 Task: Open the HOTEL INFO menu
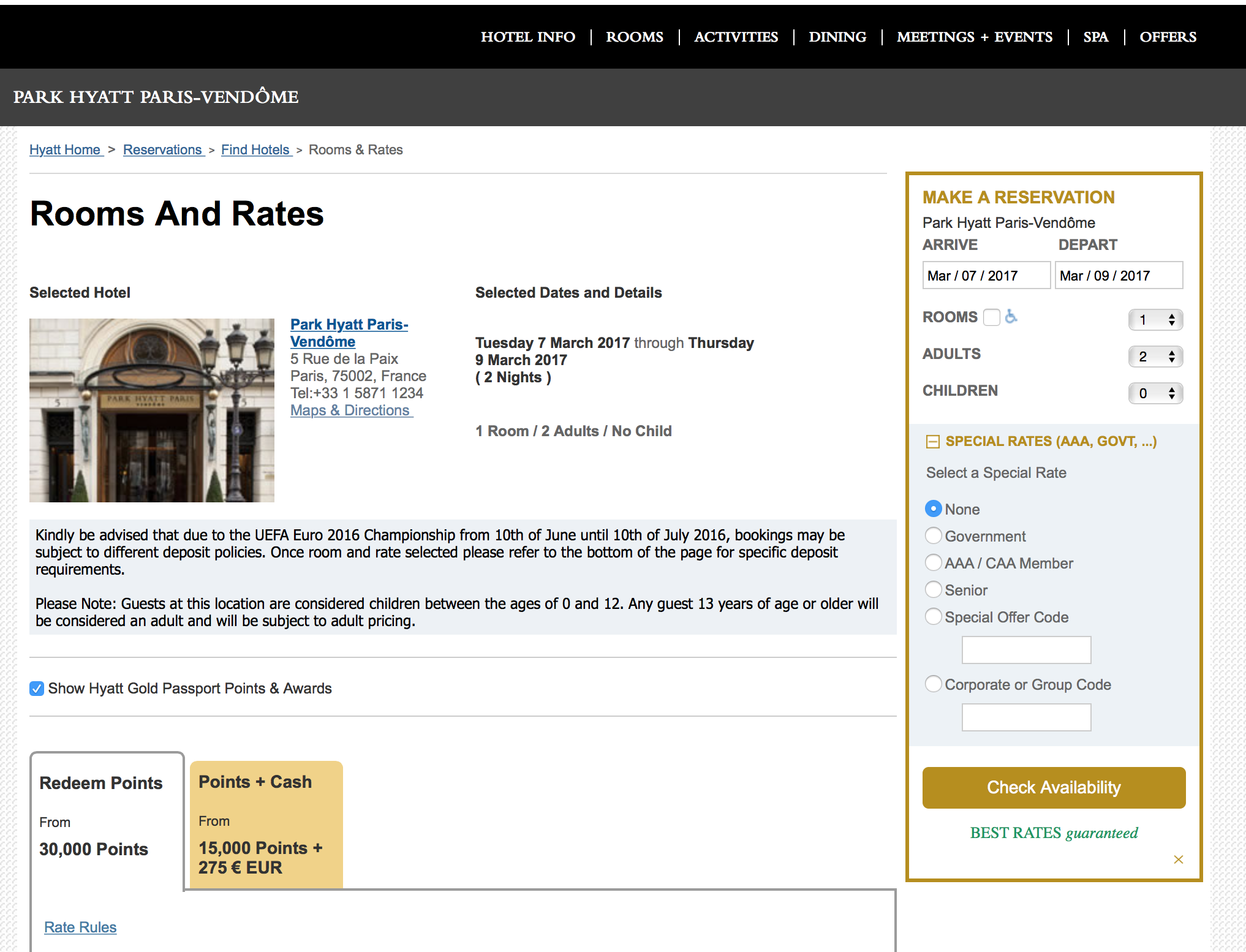527,37
